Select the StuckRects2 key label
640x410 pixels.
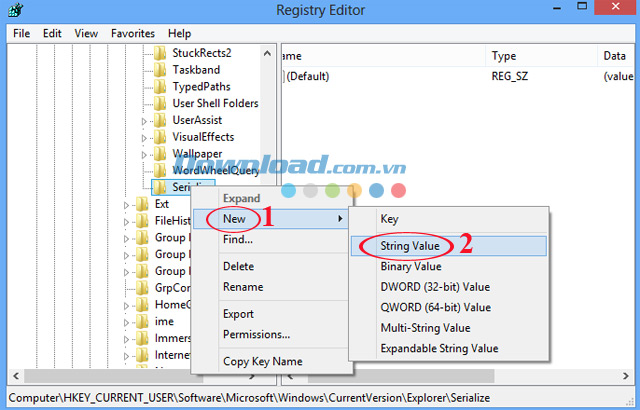point(202,53)
